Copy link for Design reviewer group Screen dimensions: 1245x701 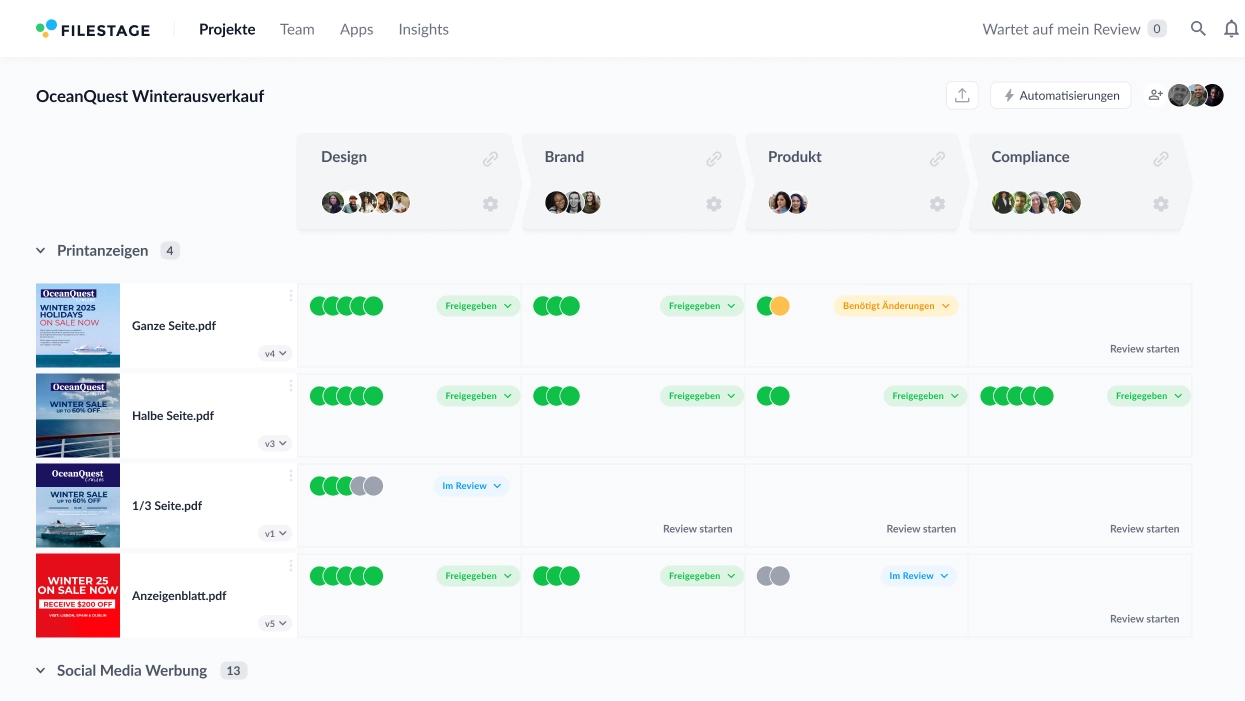point(490,158)
